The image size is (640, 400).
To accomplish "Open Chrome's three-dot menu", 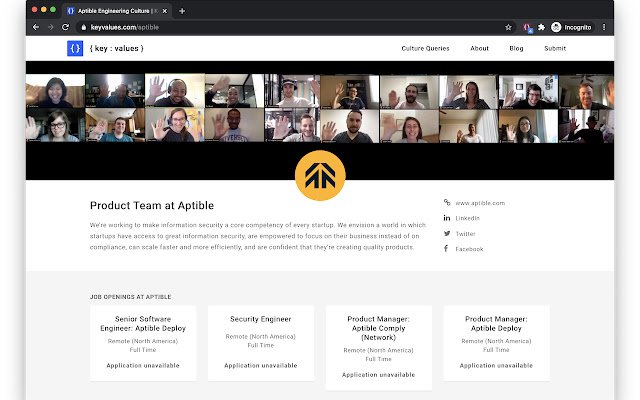I will point(604,27).
